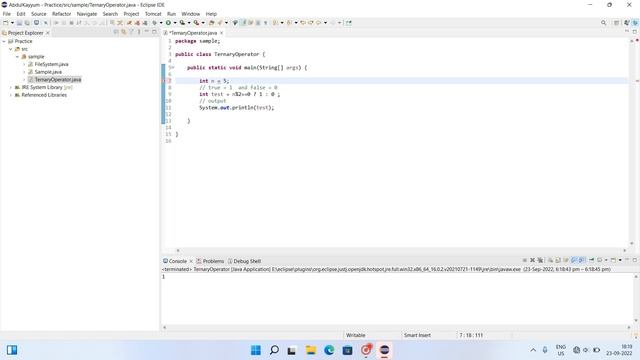Image resolution: width=640 pixels, height=360 pixels.
Task: Open the Run configurations dropdown arrow
Action: pos(175,23)
